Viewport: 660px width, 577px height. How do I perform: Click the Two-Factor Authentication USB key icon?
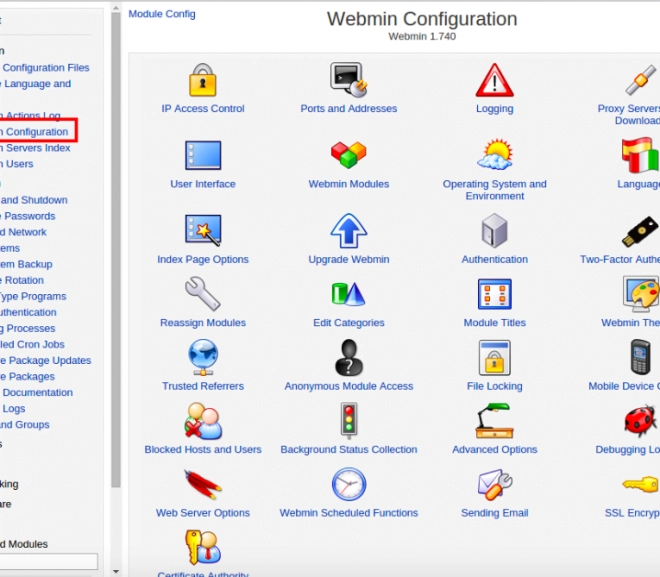click(x=640, y=231)
